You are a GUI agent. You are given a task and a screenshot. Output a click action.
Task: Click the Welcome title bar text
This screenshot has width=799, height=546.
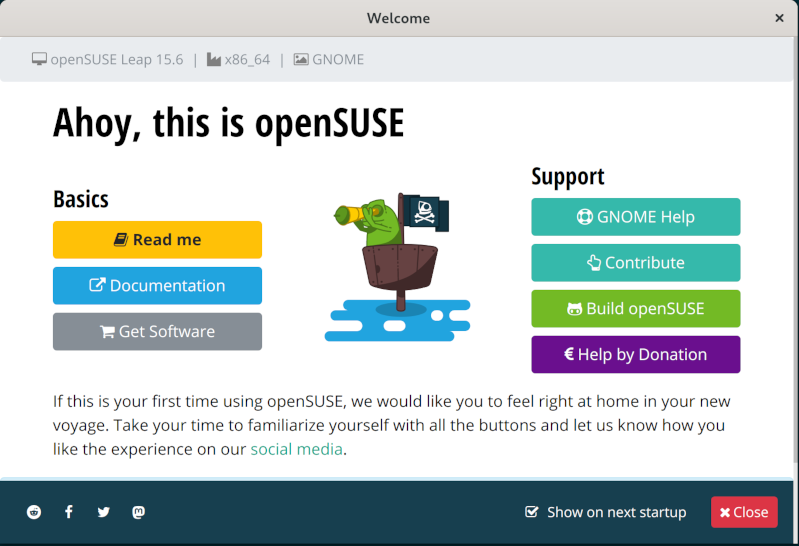click(x=398, y=18)
